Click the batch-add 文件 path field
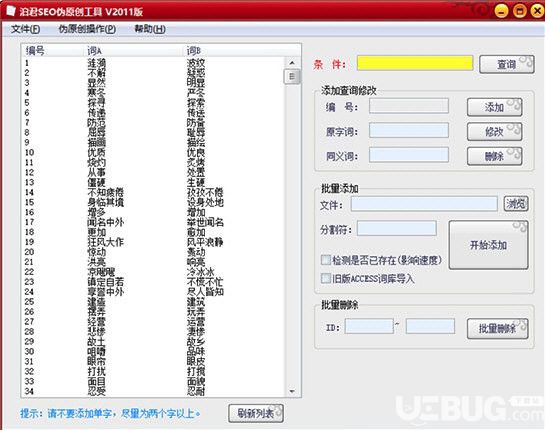This screenshot has height=430, width=545. pyautogui.click(x=424, y=204)
